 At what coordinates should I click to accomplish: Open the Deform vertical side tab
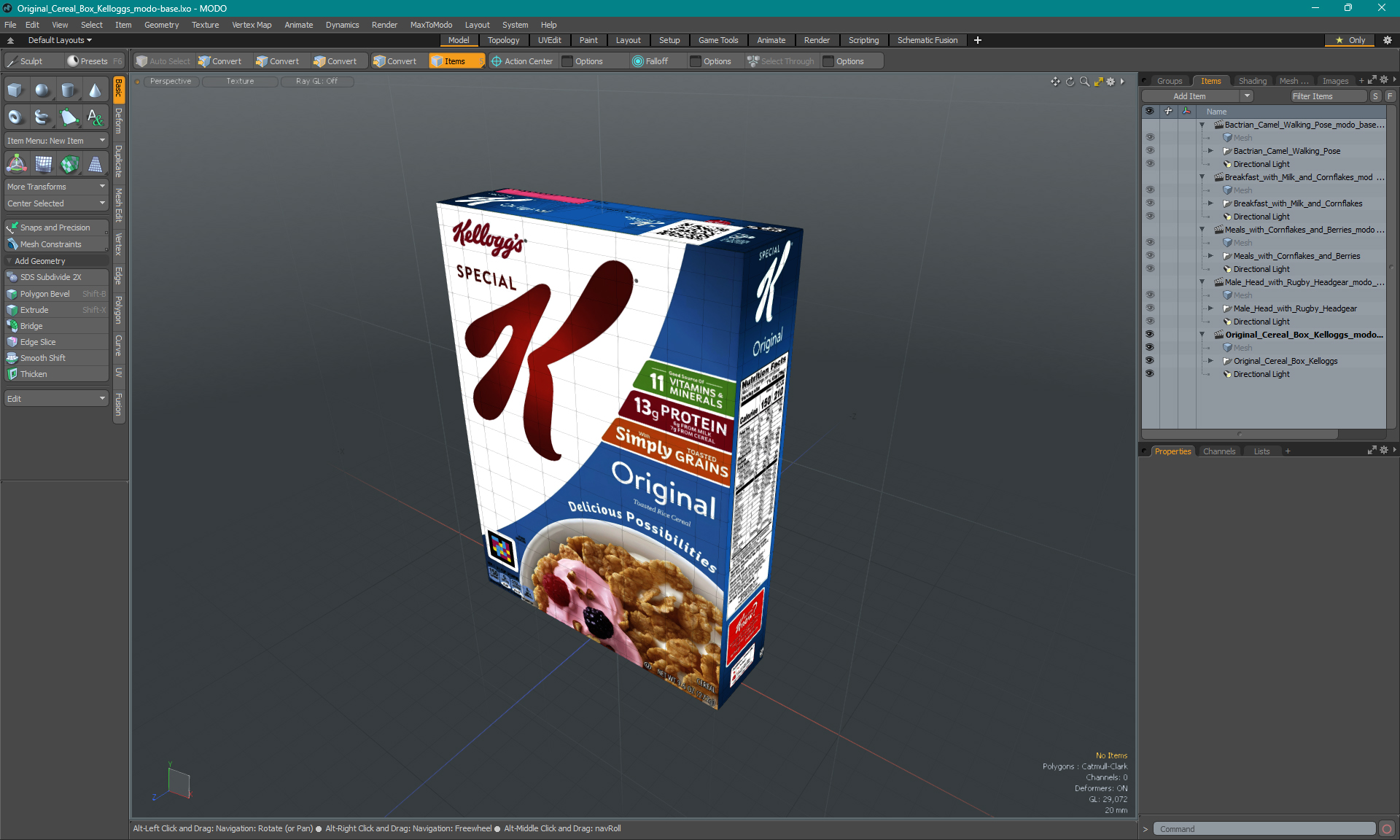click(x=119, y=121)
